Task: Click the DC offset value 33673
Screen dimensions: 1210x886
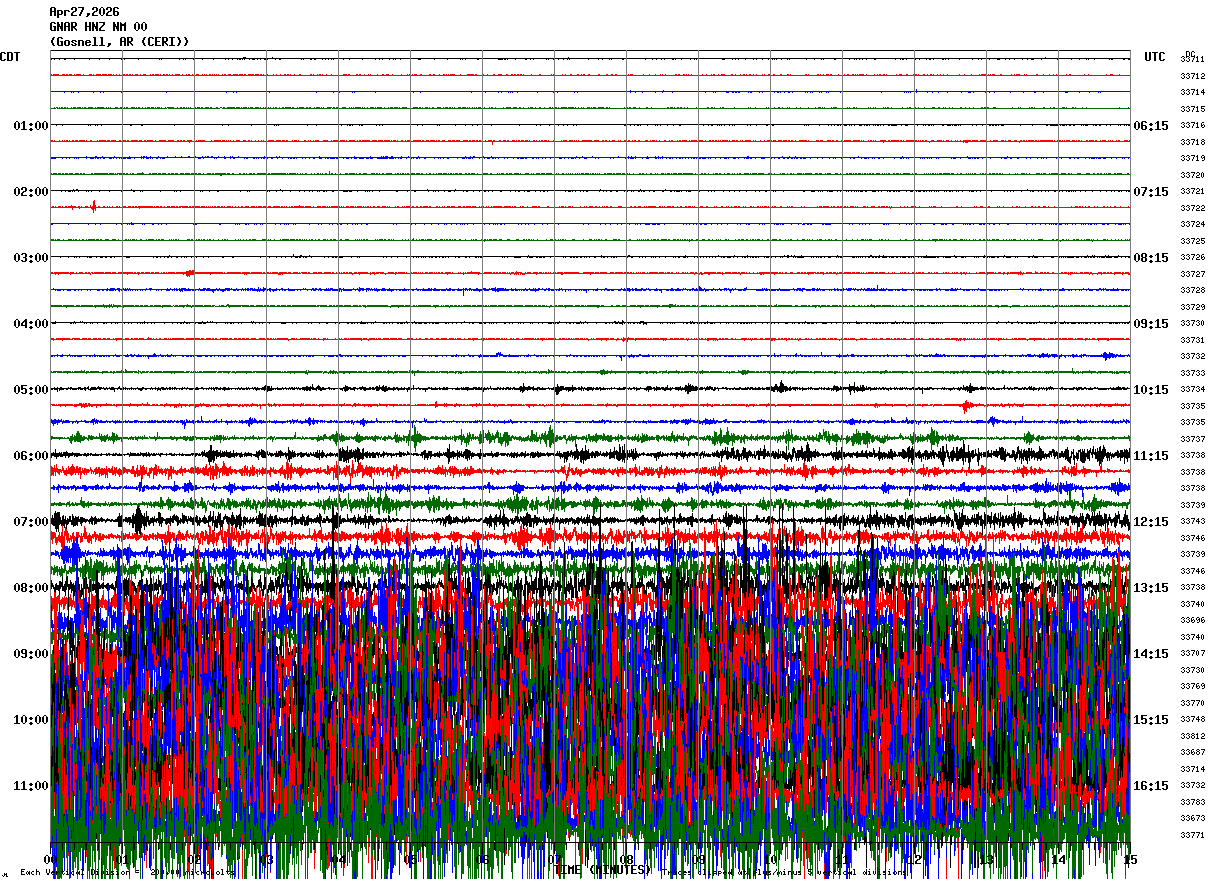Action: 1192,818
